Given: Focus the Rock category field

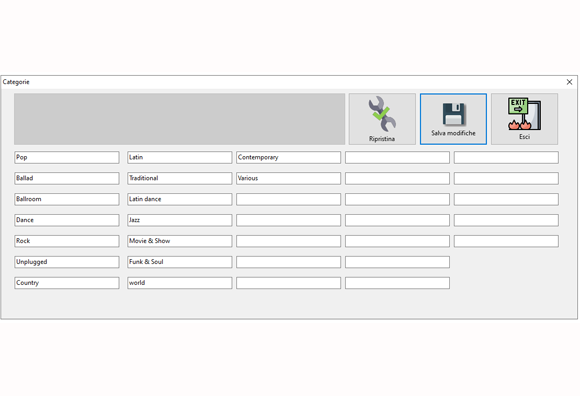Looking at the screenshot, I should (x=67, y=241).
